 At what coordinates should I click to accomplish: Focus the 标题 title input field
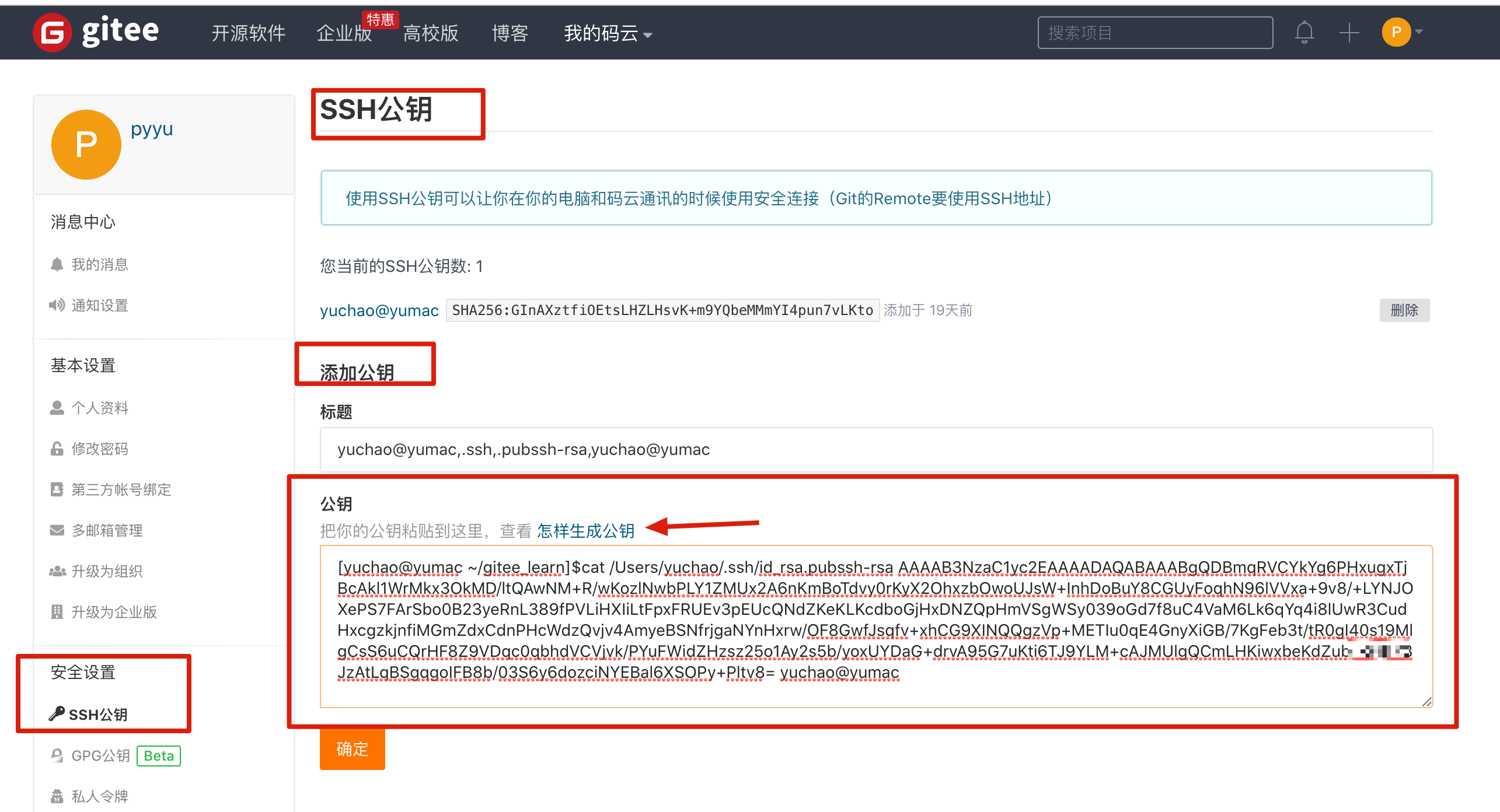[x=876, y=449]
